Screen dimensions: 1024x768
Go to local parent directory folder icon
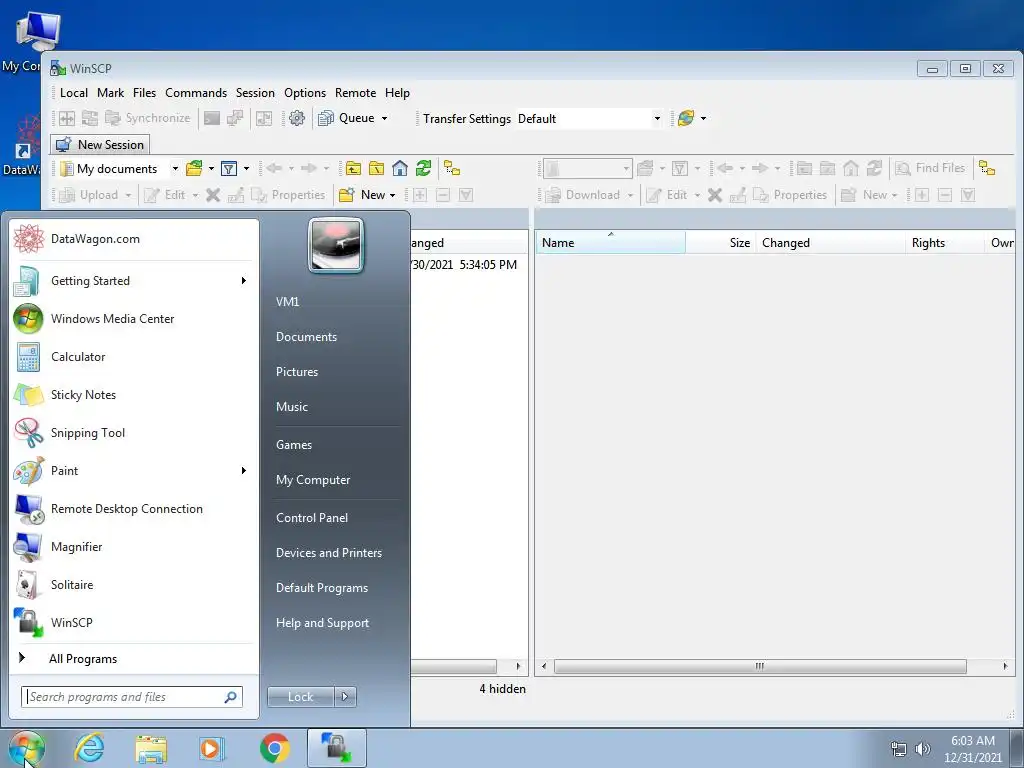pyautogui.click(x=353, y=168)
